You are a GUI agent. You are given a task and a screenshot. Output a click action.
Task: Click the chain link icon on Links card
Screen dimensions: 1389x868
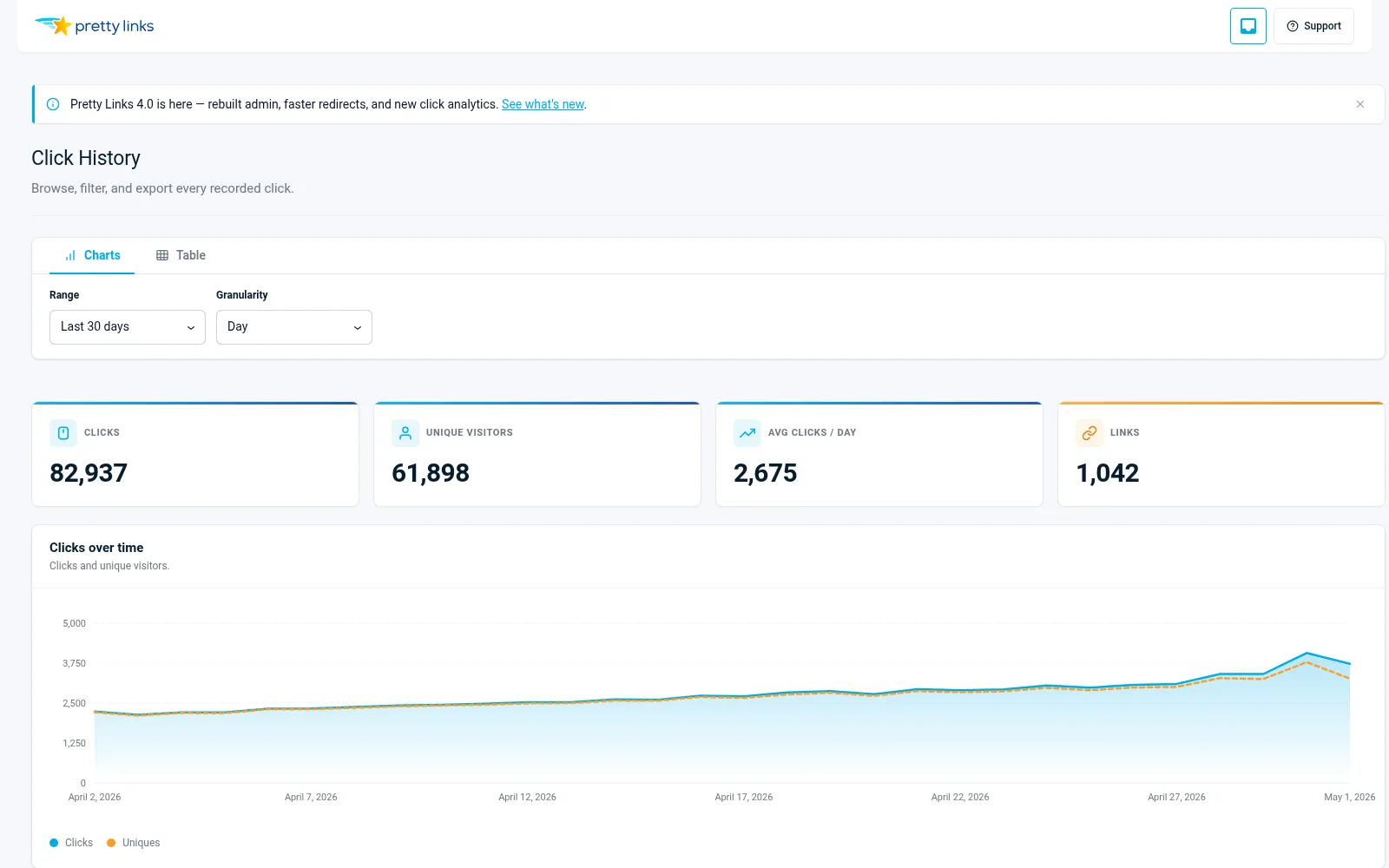point(1089,433)
